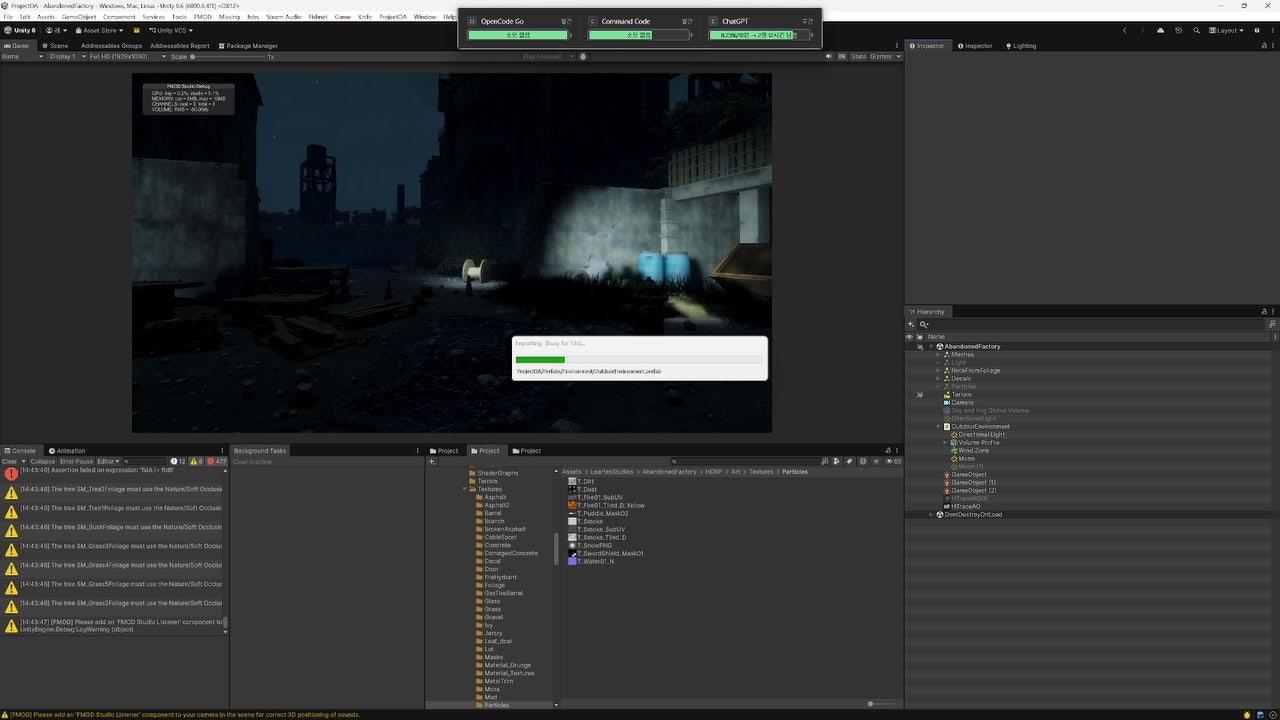Viewport: 1280px width, 720px height.
Task: Switch to the Animation tab
Action: coord(67,451)
